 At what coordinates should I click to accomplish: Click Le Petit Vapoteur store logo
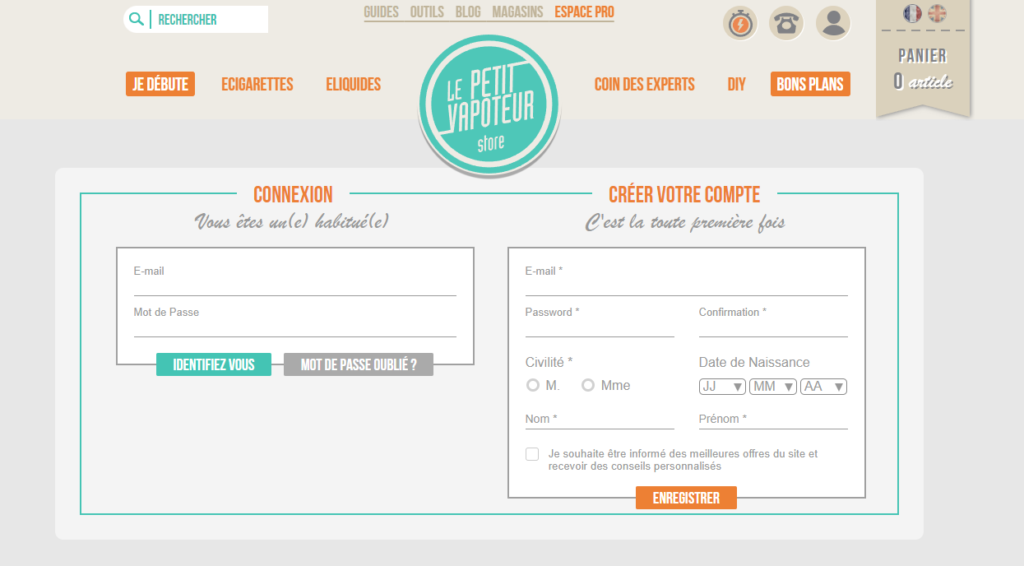click(x=489, y=105)
